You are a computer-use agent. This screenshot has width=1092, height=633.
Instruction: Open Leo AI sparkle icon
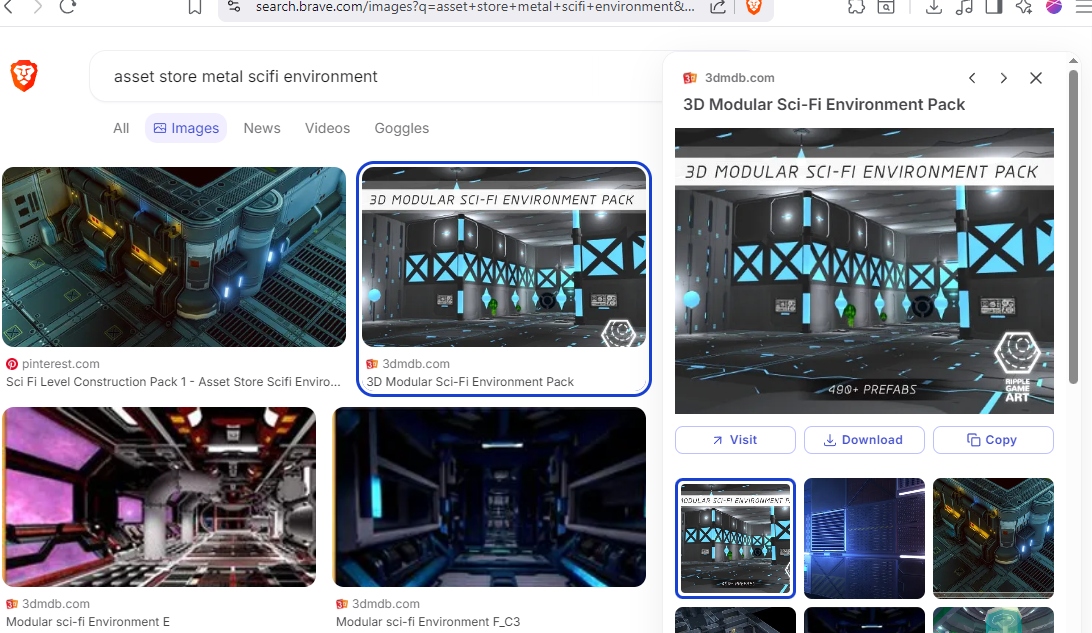(1024, 7)
